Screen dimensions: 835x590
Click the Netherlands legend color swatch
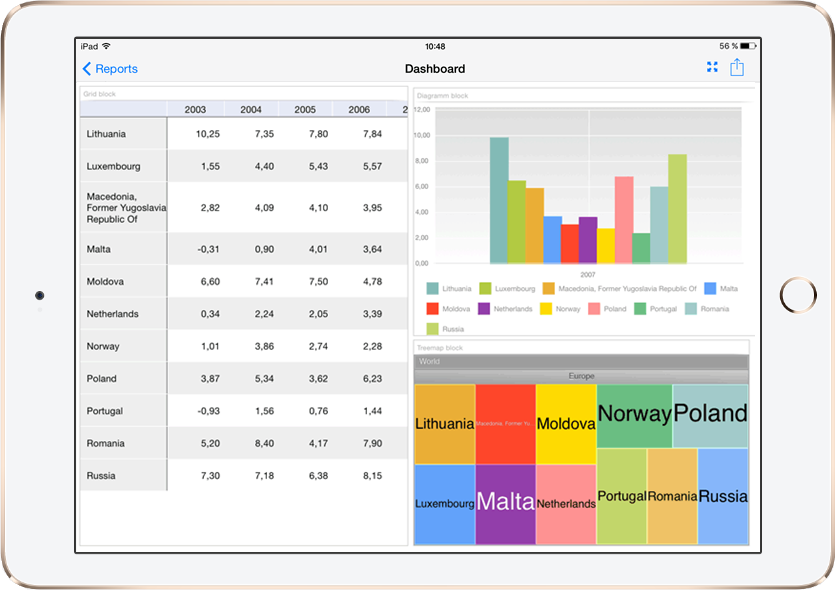(484, 309)
